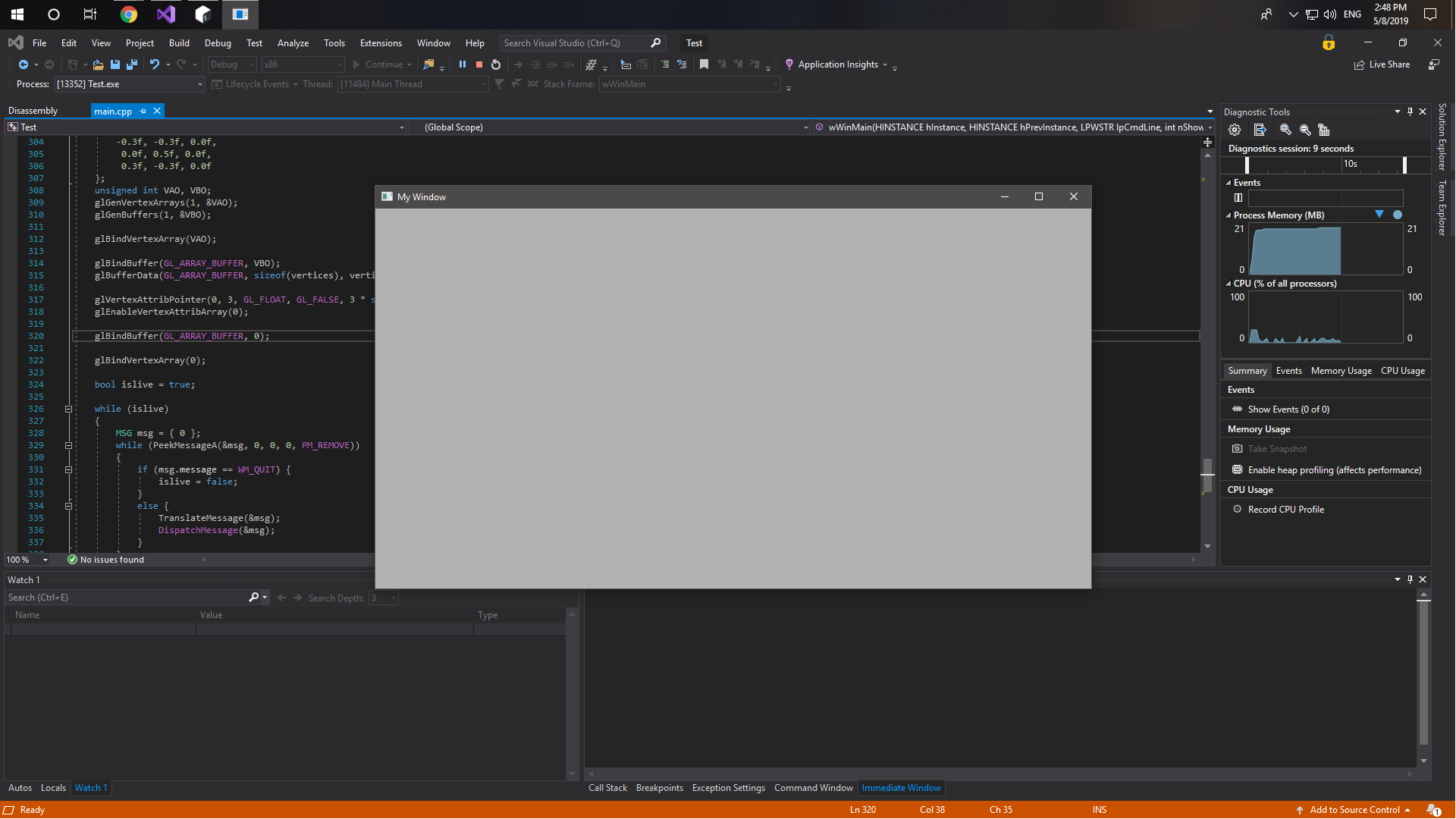Open the Analyze menu
Screen dimensions: 1456x819
pos(293,43)
